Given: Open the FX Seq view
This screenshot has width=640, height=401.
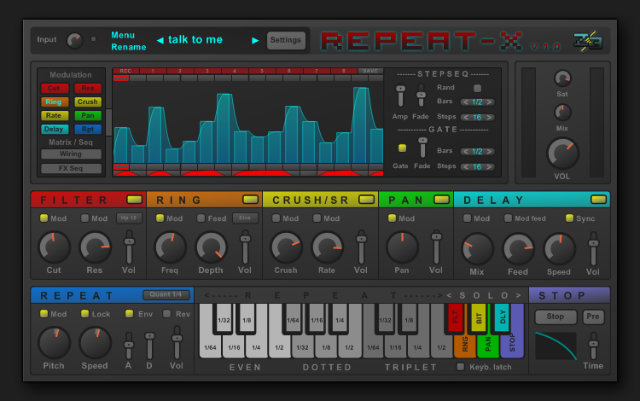Looking at the screenshot, I should coord(71,168).
